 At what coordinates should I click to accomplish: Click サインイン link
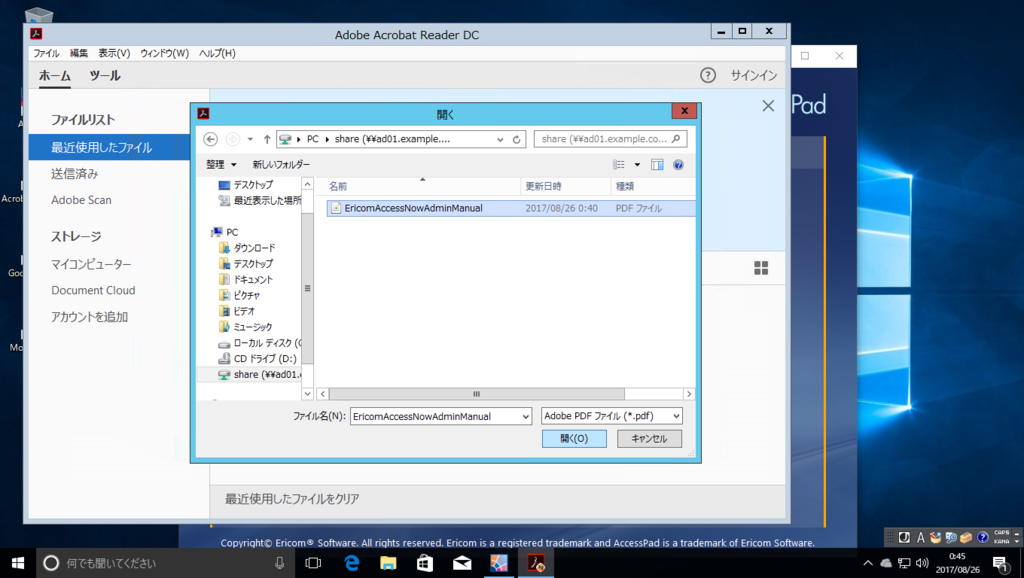point(754,75)
